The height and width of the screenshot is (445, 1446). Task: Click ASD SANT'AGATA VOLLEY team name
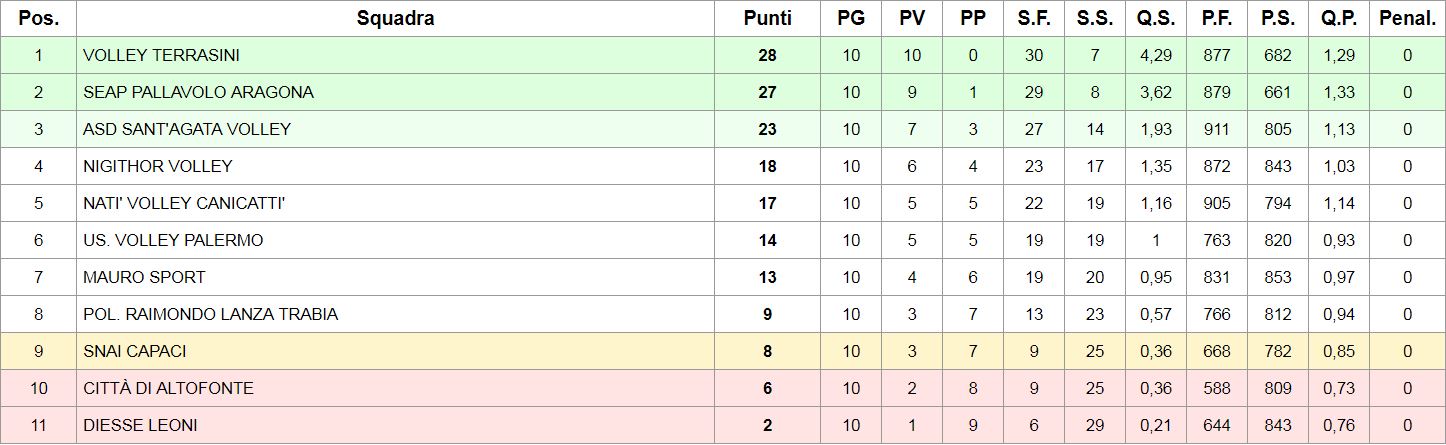coord(187,129)
